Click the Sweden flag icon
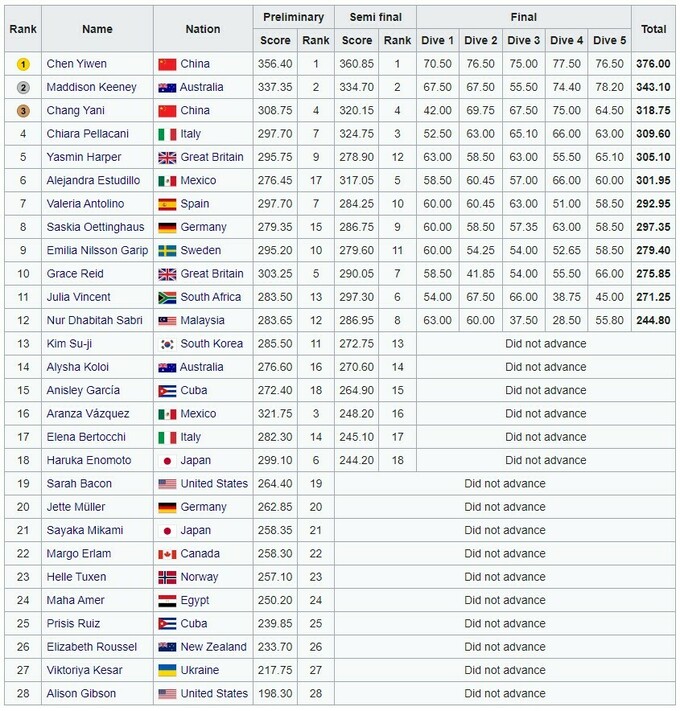The image size is (680, 711). point(167,251)
